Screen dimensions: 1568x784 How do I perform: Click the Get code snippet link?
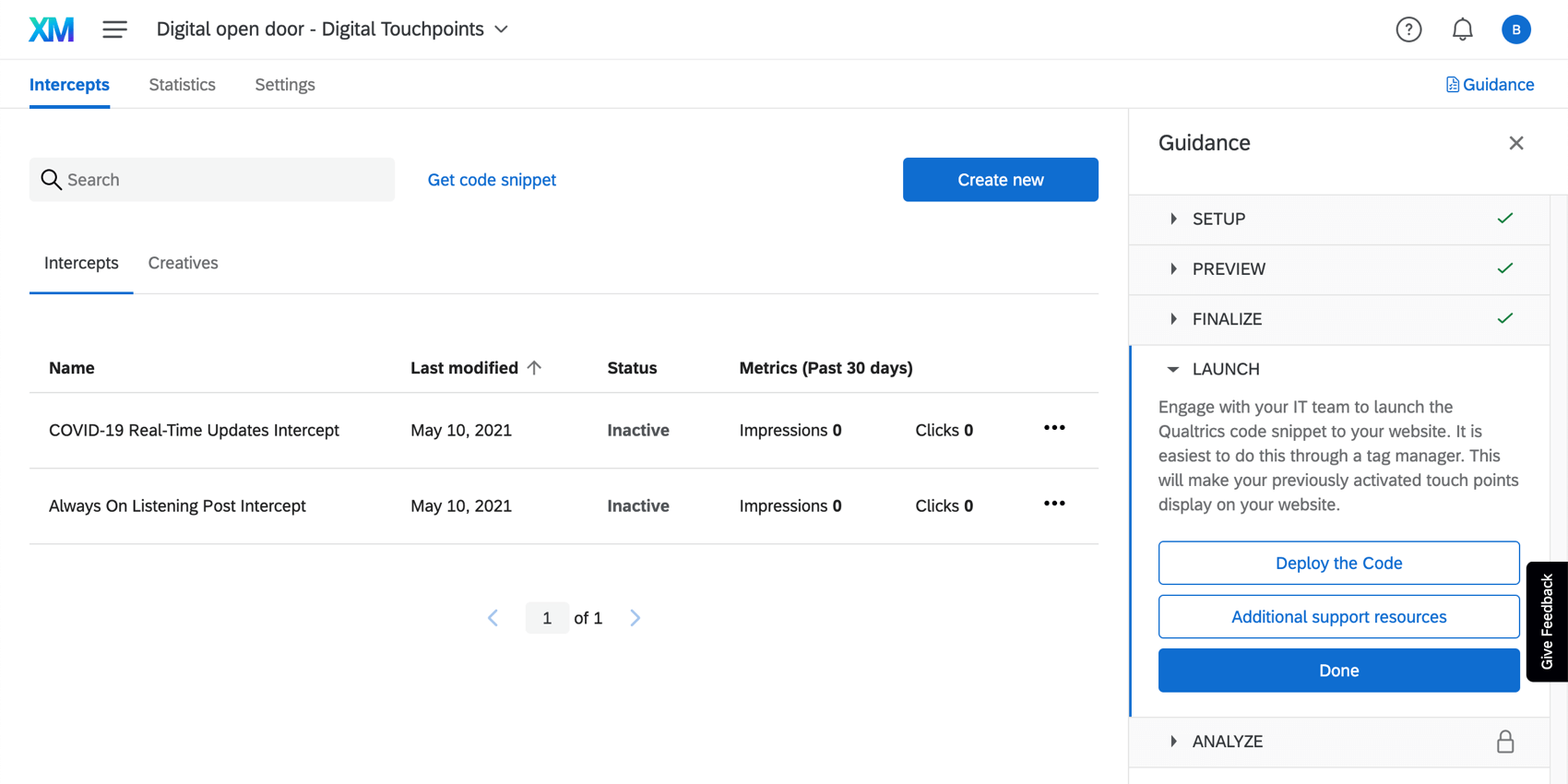coord(492,180)
